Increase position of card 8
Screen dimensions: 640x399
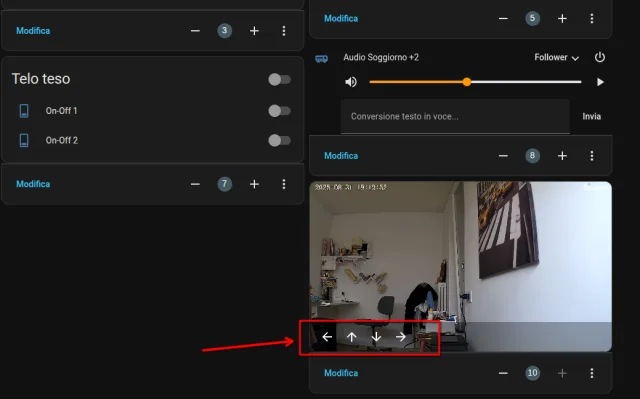(562, 156)
